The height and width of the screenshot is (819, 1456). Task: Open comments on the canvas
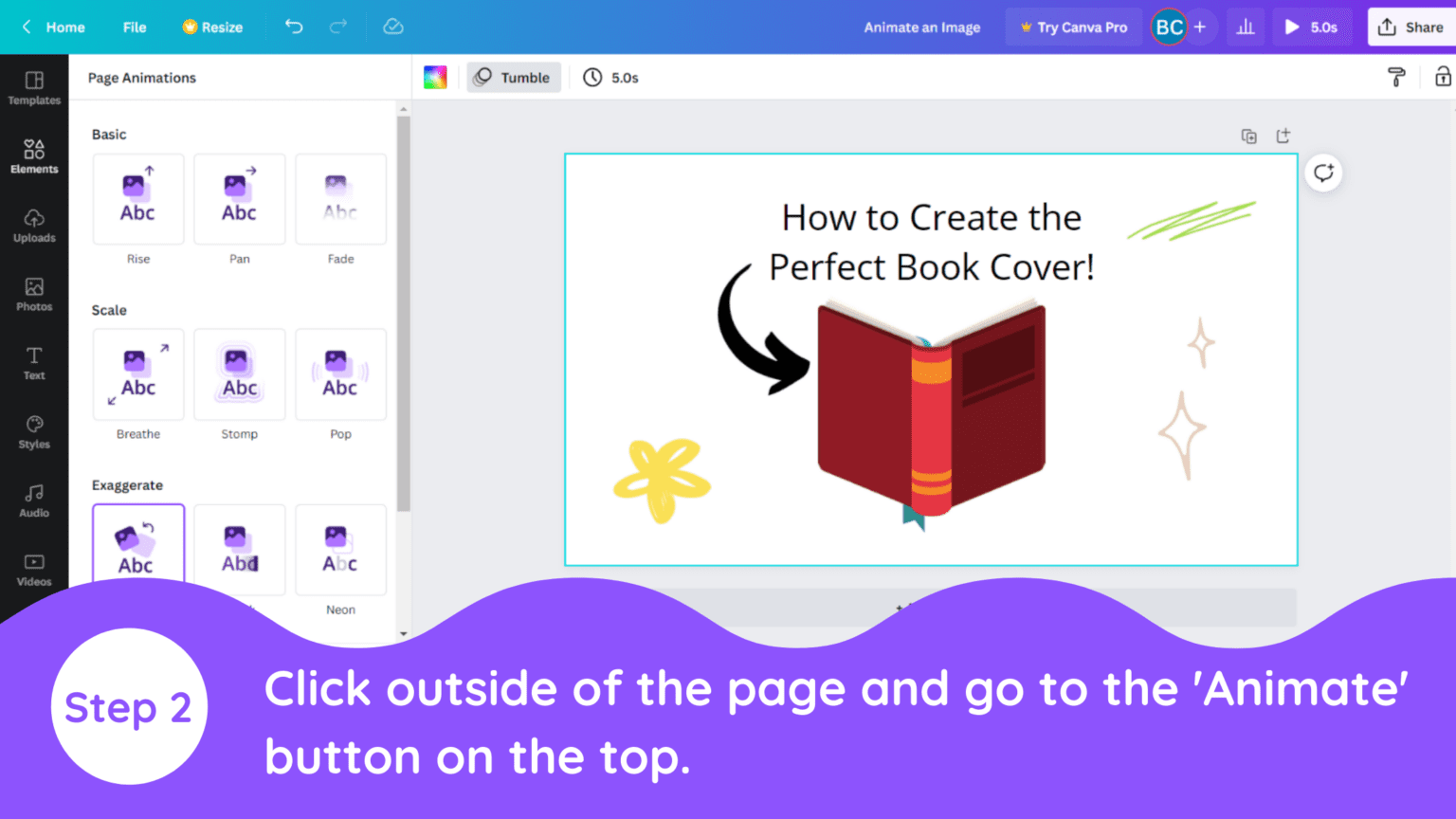click(x=1323, y=173)
